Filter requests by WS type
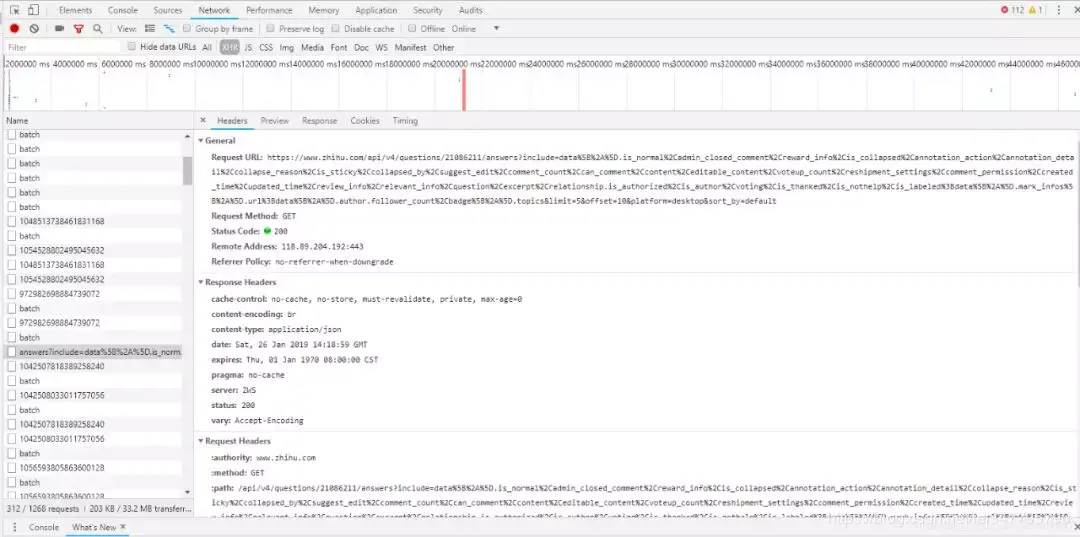The width and height of the screenshot is (1080, 537). click(x=382, y=48)
